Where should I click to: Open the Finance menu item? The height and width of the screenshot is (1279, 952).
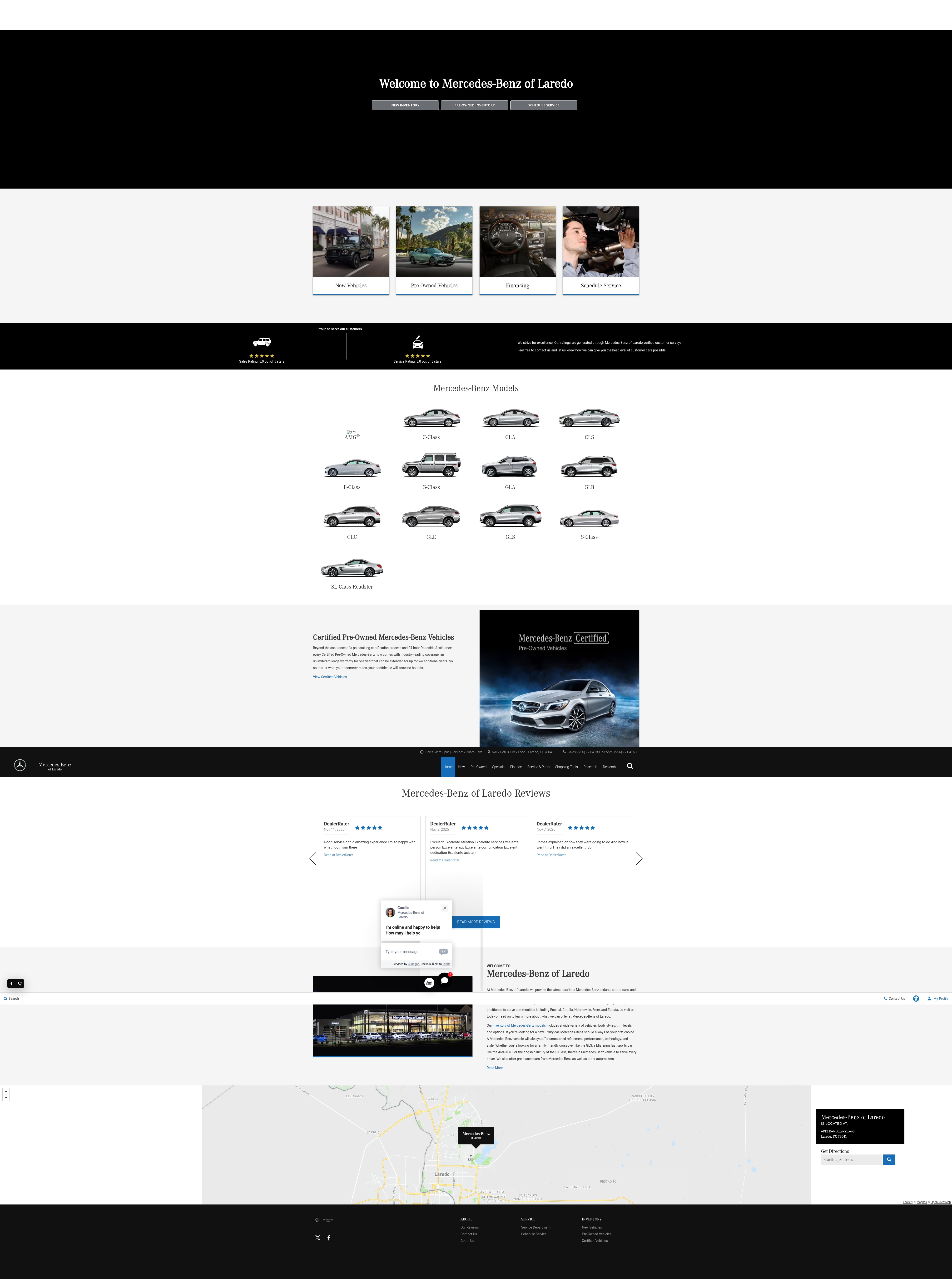516,767
